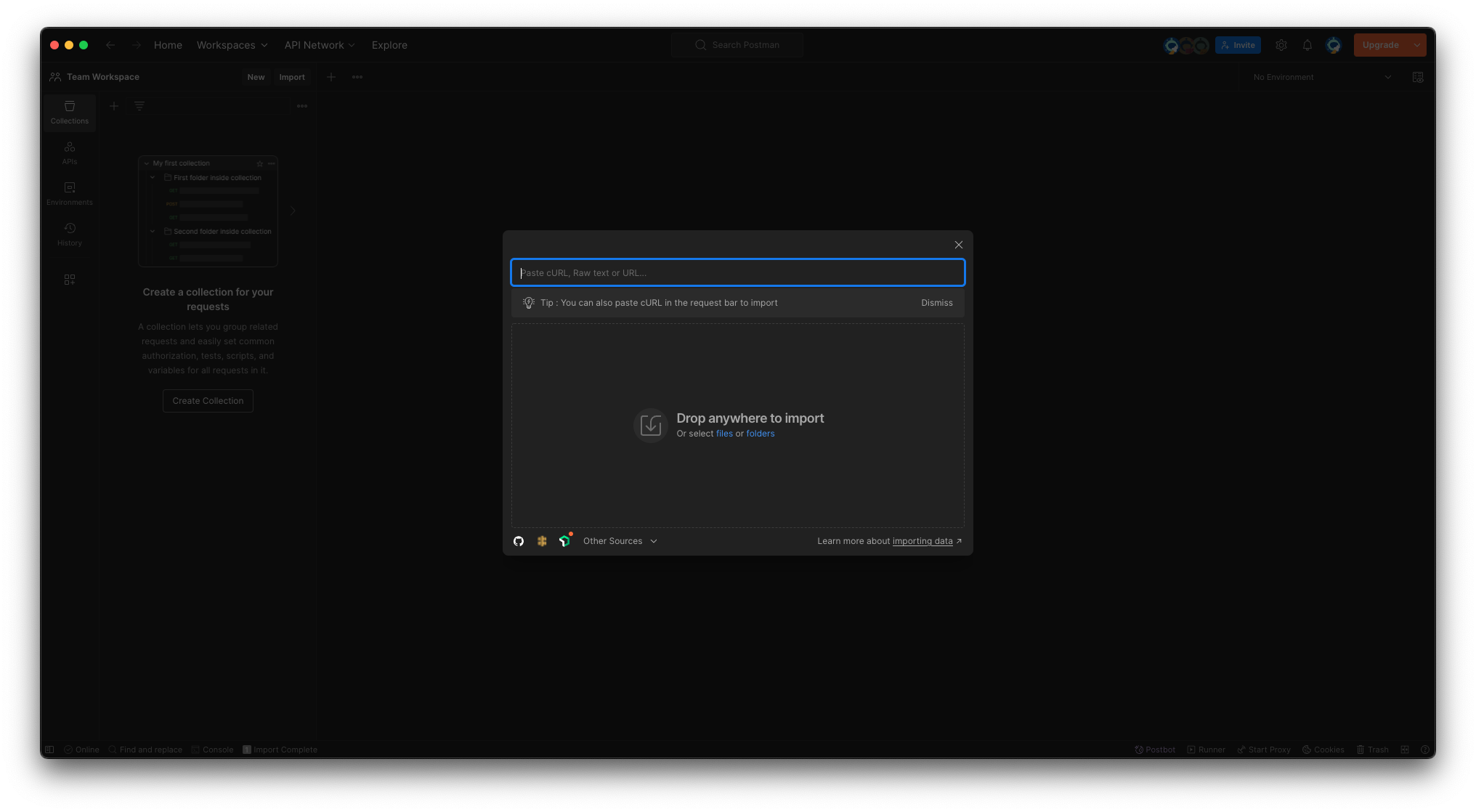
Task: Click the Online status indicator
Action: (x=81, y=750)
